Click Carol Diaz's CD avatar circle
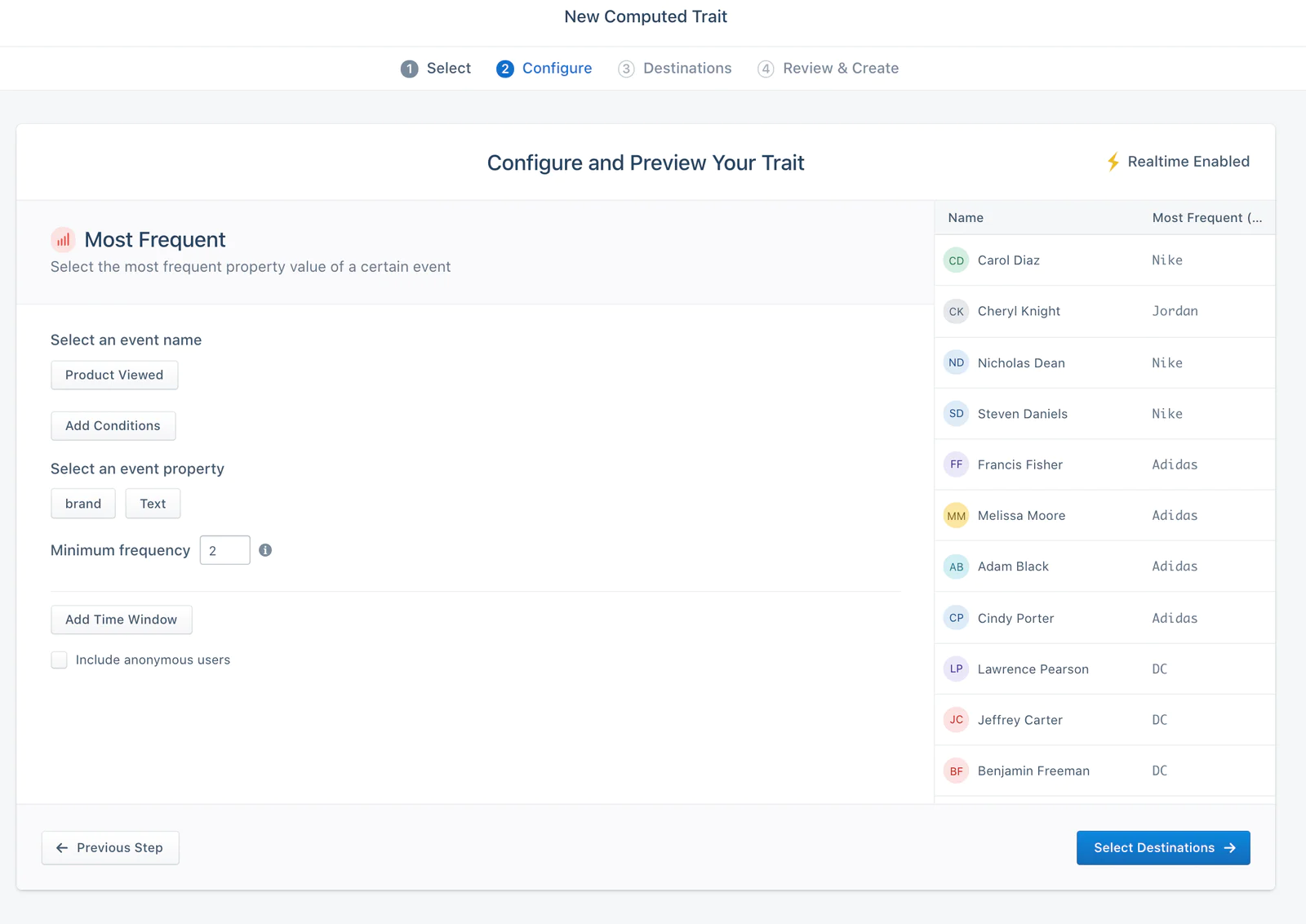The image size is (1306, 924). coord(955,260)
